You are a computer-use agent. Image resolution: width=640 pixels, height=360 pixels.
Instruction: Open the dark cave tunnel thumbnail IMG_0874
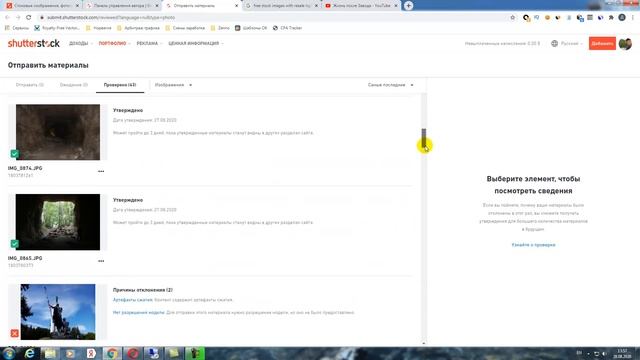[58, 132]
